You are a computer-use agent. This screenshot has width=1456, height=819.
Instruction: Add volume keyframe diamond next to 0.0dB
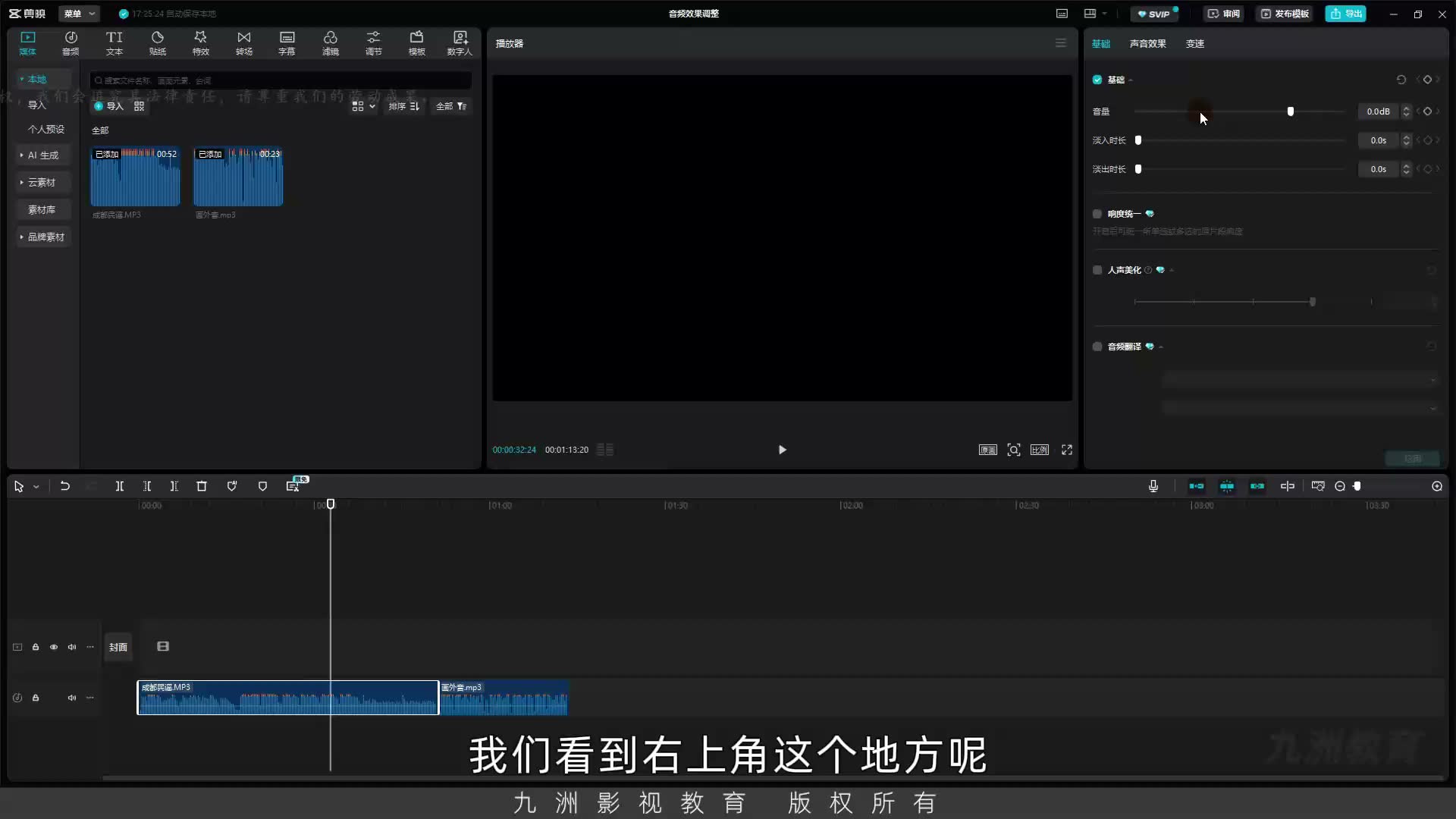(1427, 111)
